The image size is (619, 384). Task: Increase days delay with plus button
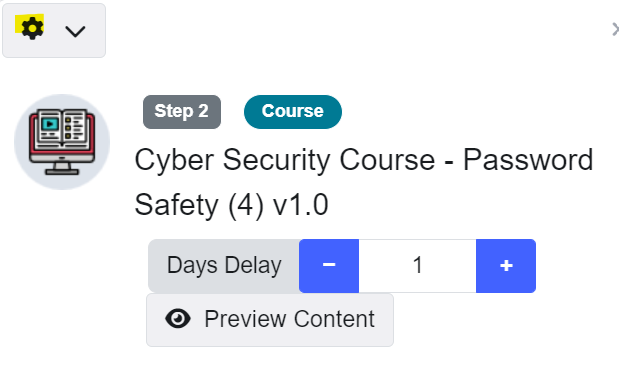[506, 266]
